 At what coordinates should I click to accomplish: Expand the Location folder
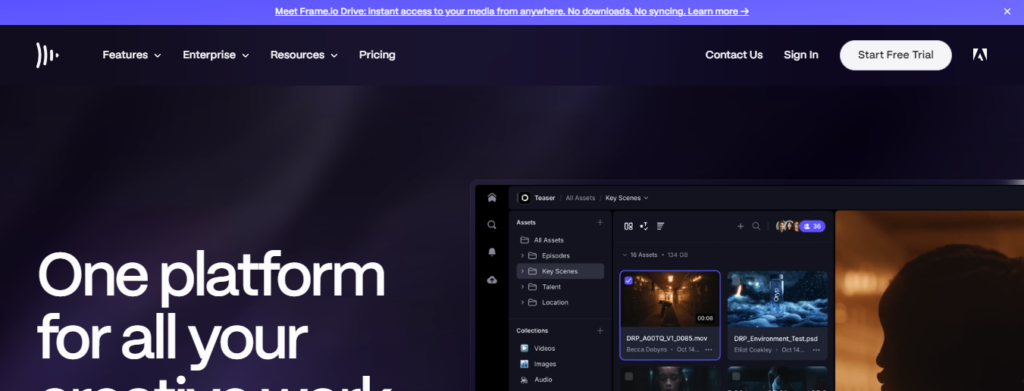coord(522,303)
